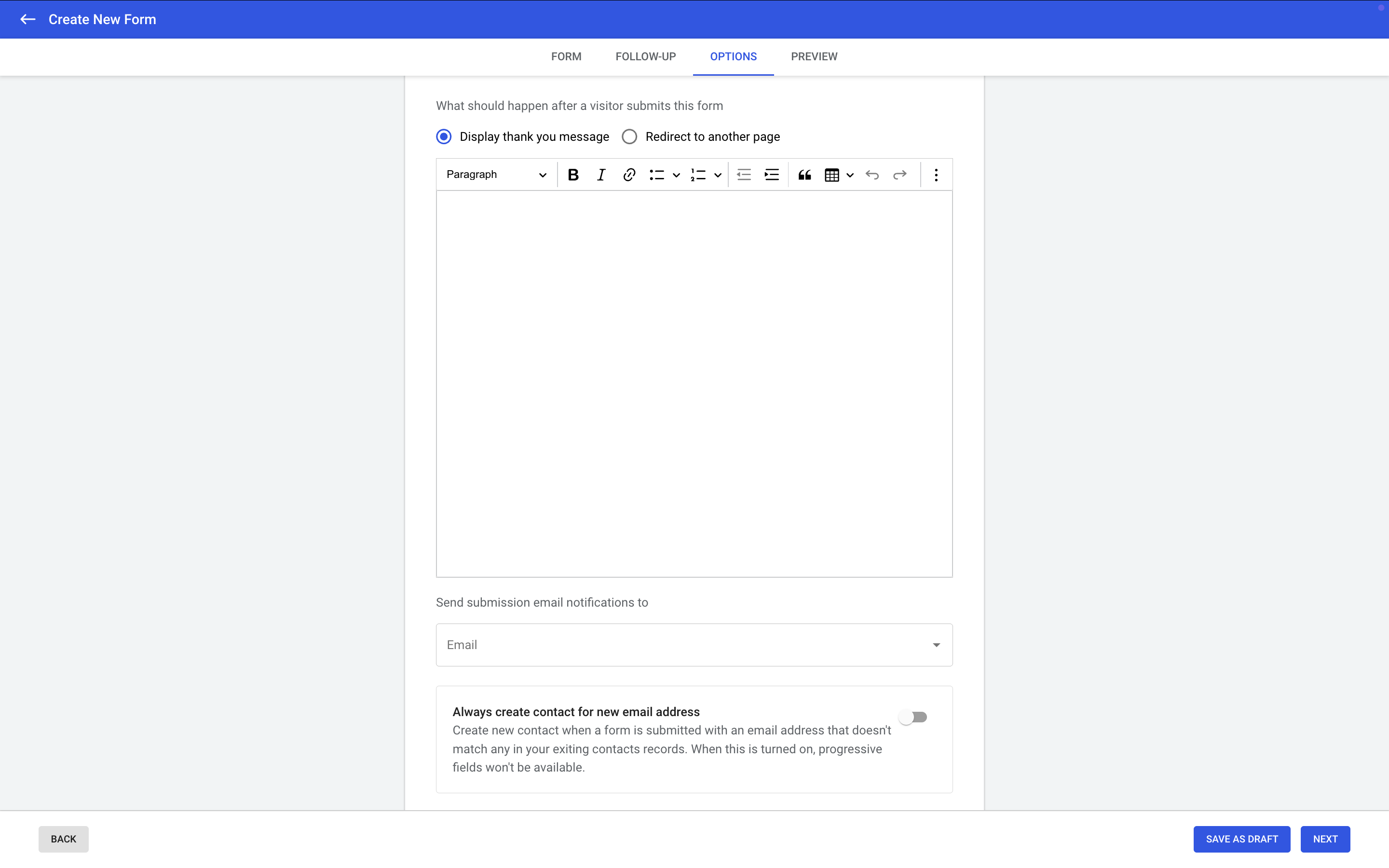Click the redo arrow icon
Image resolution: width=1389 pixels, height=868 pixels.
(899, 175)
